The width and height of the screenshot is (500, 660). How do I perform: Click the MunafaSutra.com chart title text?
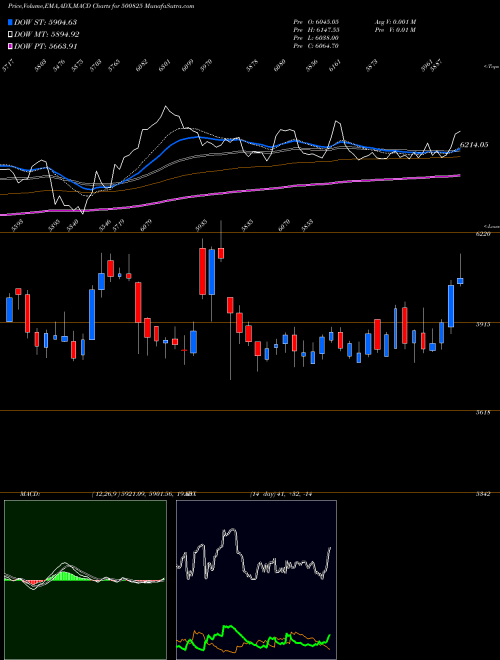click(101, 6)
